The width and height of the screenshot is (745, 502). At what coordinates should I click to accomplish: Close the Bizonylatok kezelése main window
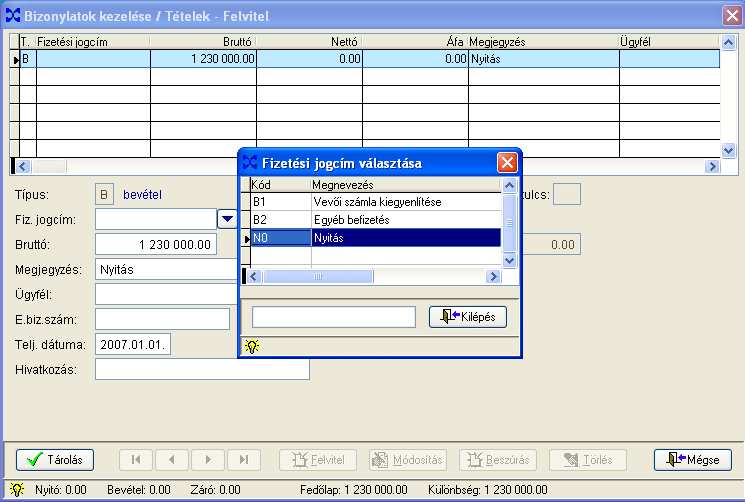pyautogui.click(x=732, y=16)
